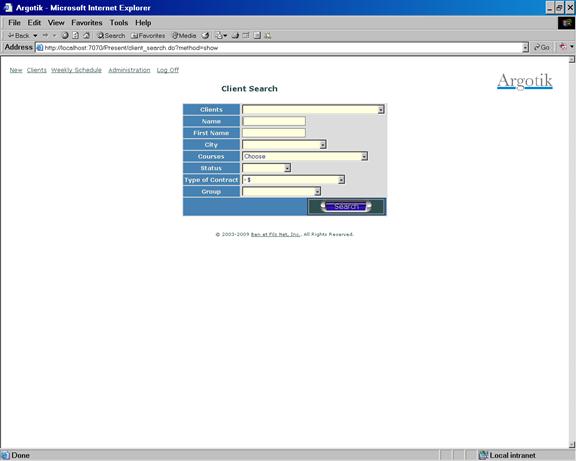The width and height of the screenshot is (576, 461).
Task: Follow the Weekly Schedule link
Action: 76,70
